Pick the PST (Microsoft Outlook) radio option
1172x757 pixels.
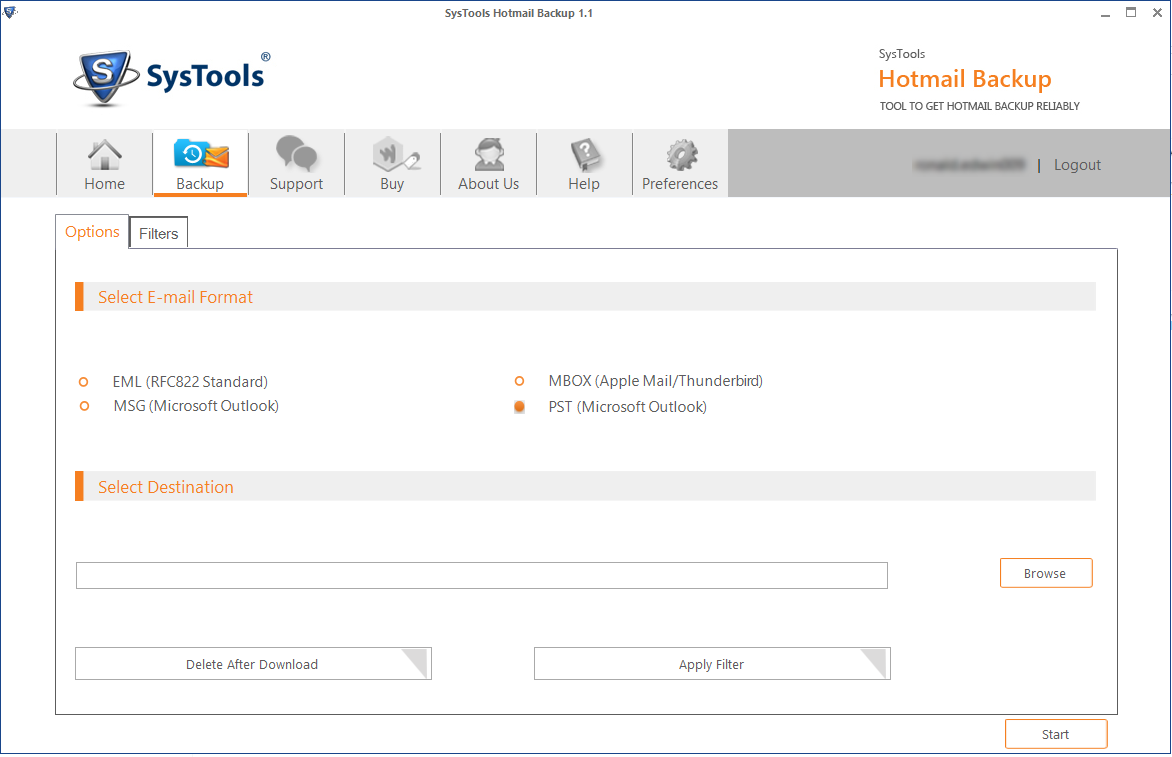519,407
